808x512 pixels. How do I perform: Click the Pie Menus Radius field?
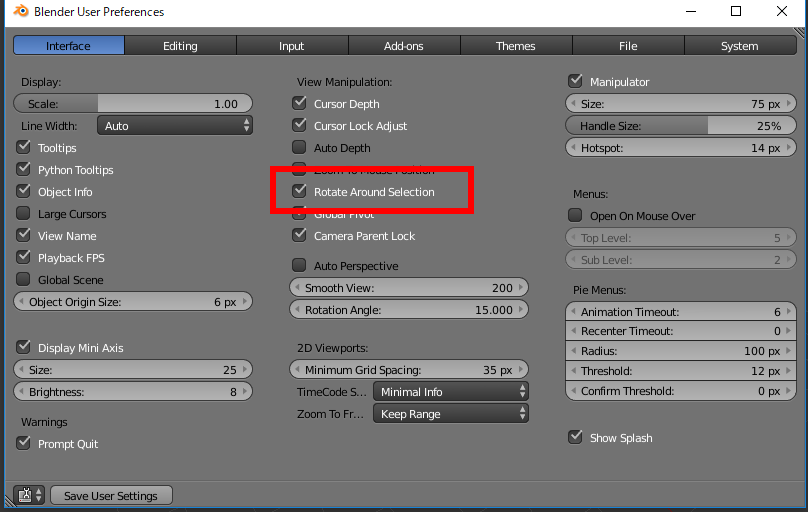[x=681, y=351]
